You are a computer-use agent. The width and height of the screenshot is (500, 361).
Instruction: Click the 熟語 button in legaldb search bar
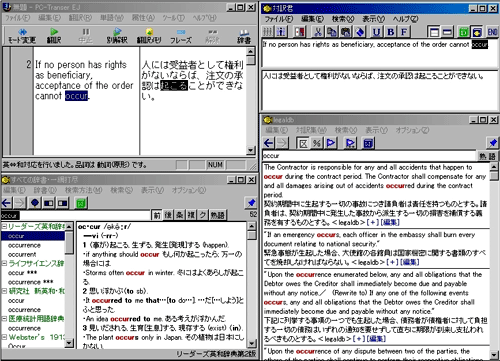[487, 156]
